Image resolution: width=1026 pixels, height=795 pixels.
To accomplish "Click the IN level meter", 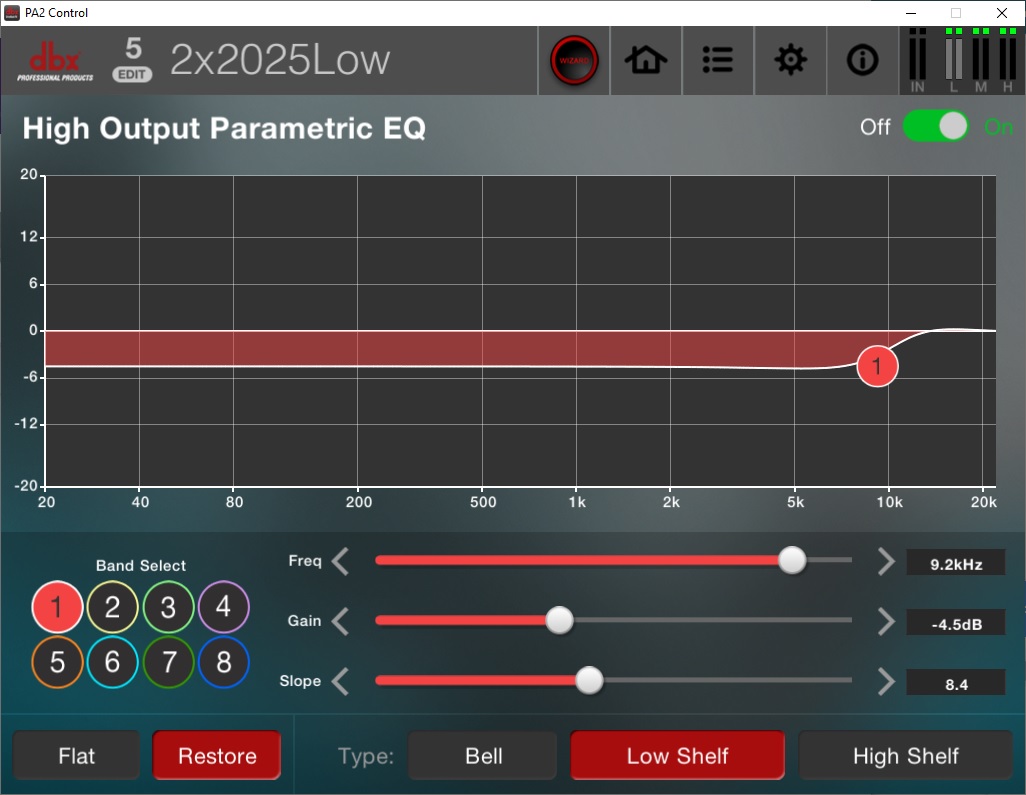I will click(x=917, y=60).
